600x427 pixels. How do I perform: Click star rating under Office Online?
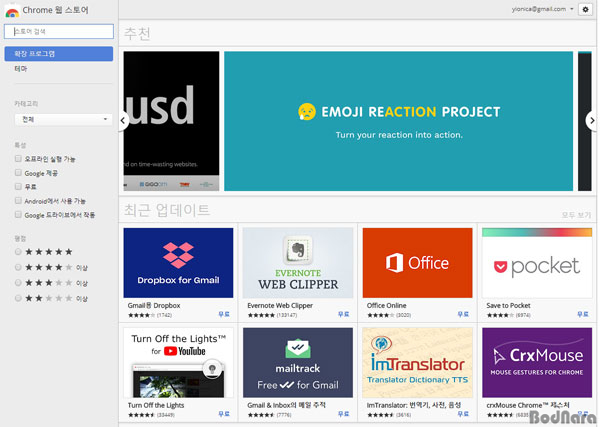click(381, 315)
